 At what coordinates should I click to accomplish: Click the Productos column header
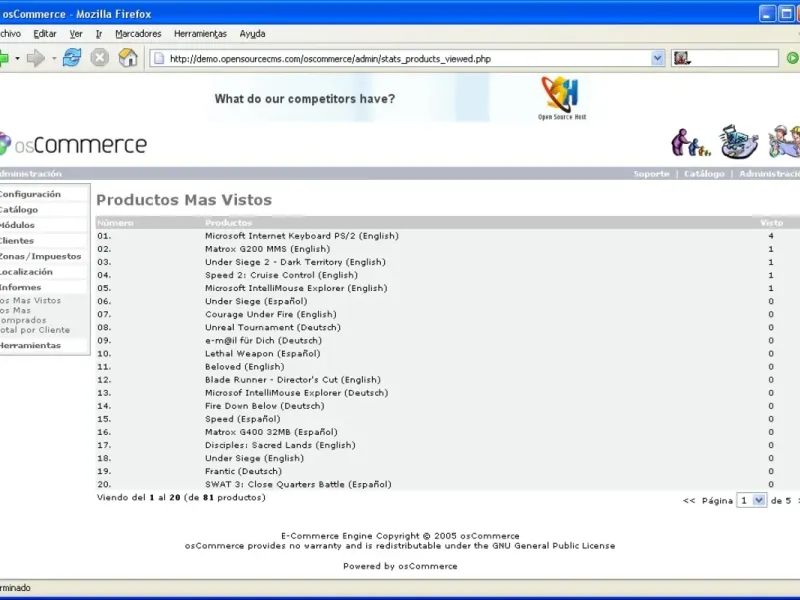point(229,222)
